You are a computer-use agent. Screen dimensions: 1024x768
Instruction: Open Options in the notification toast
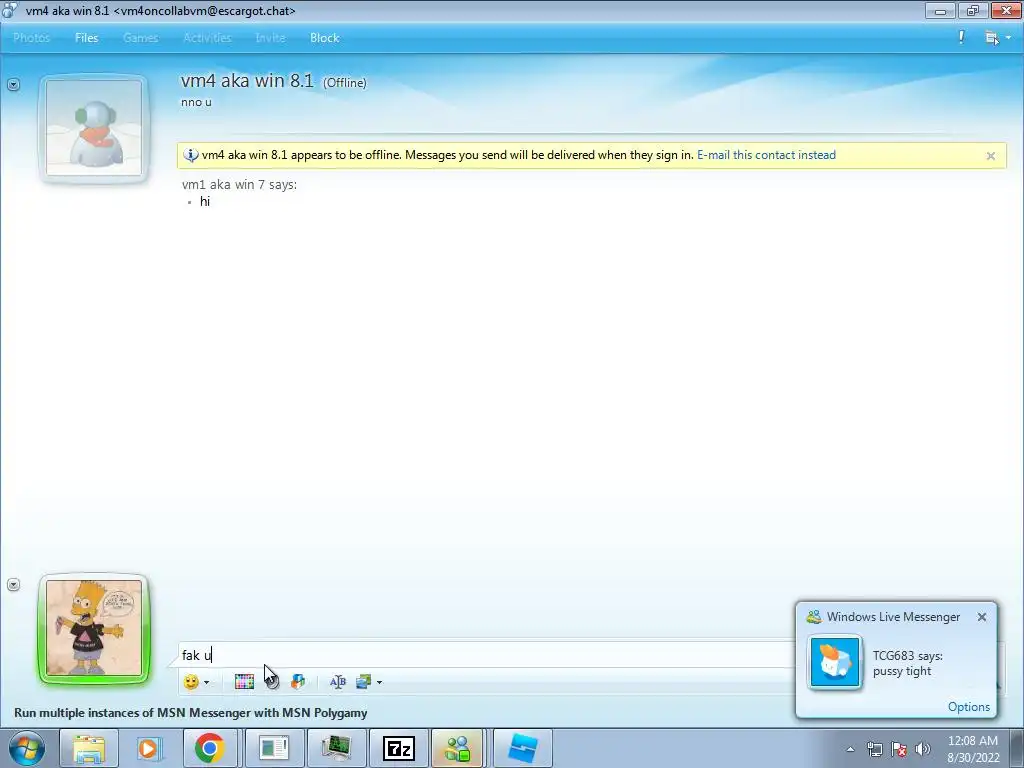968,707
